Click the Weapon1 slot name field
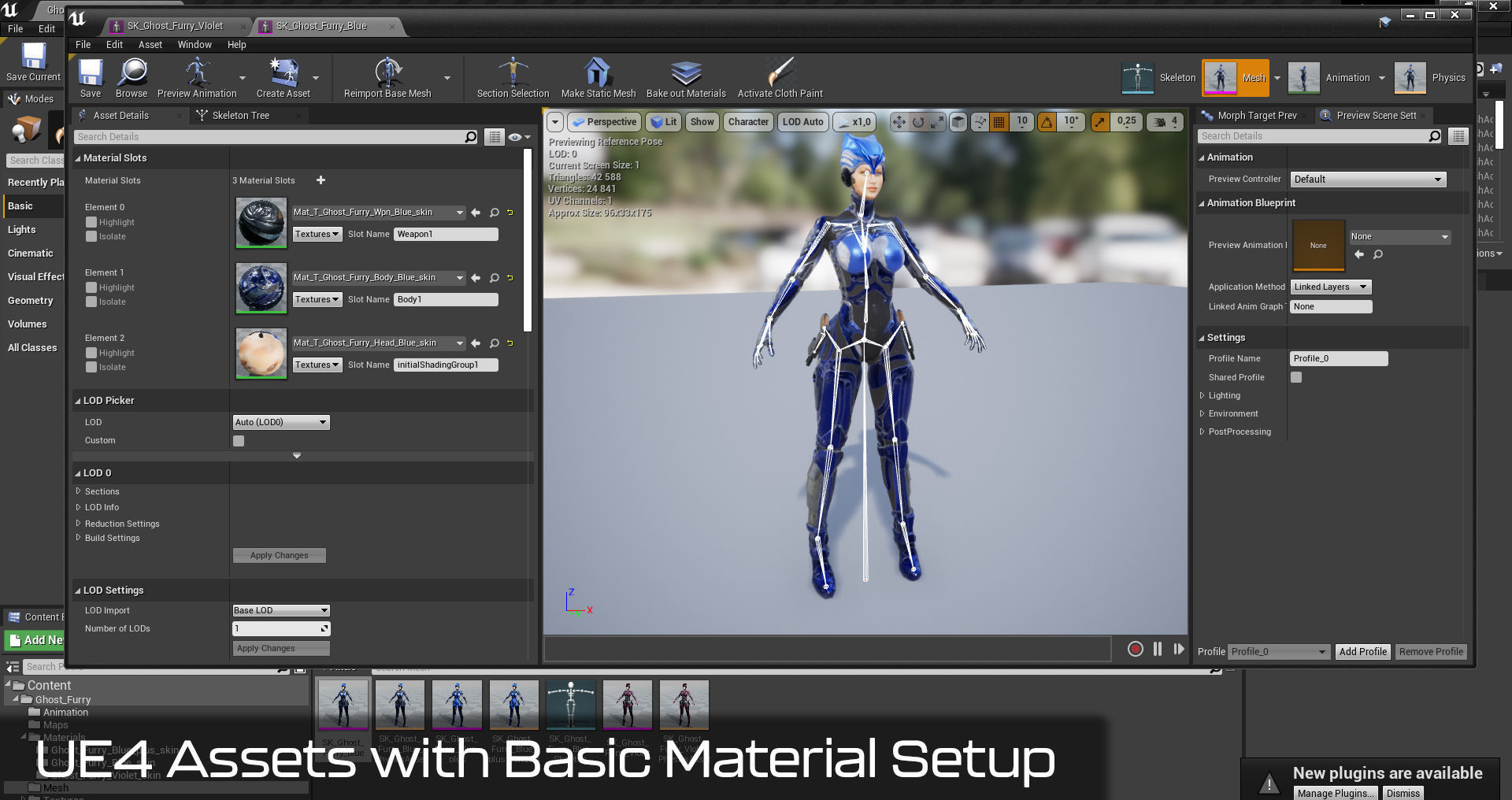Viewport: 1512px width, 800px height. tap(446, 234)
